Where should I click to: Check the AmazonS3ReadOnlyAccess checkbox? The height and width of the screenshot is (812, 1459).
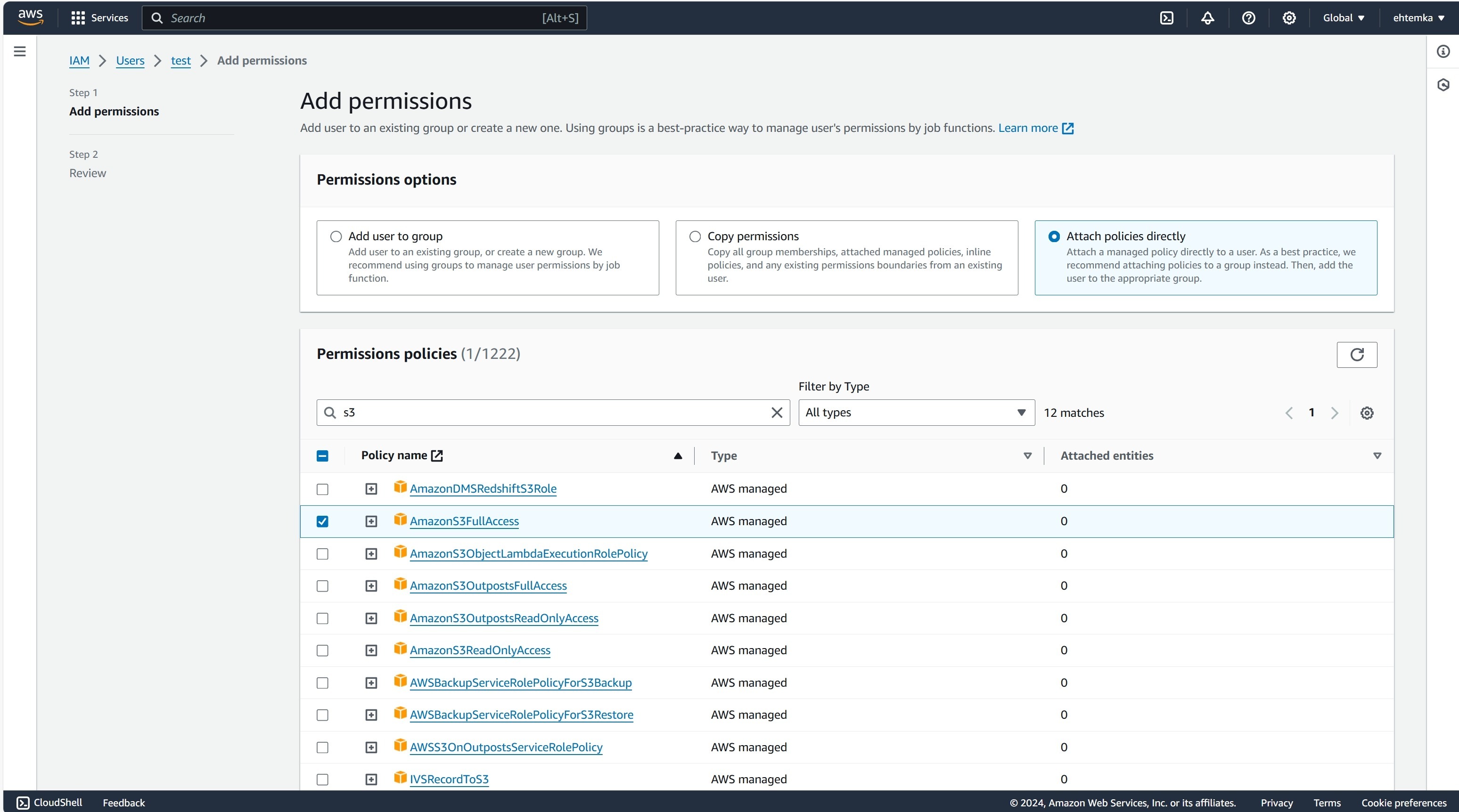click(322, 650)
